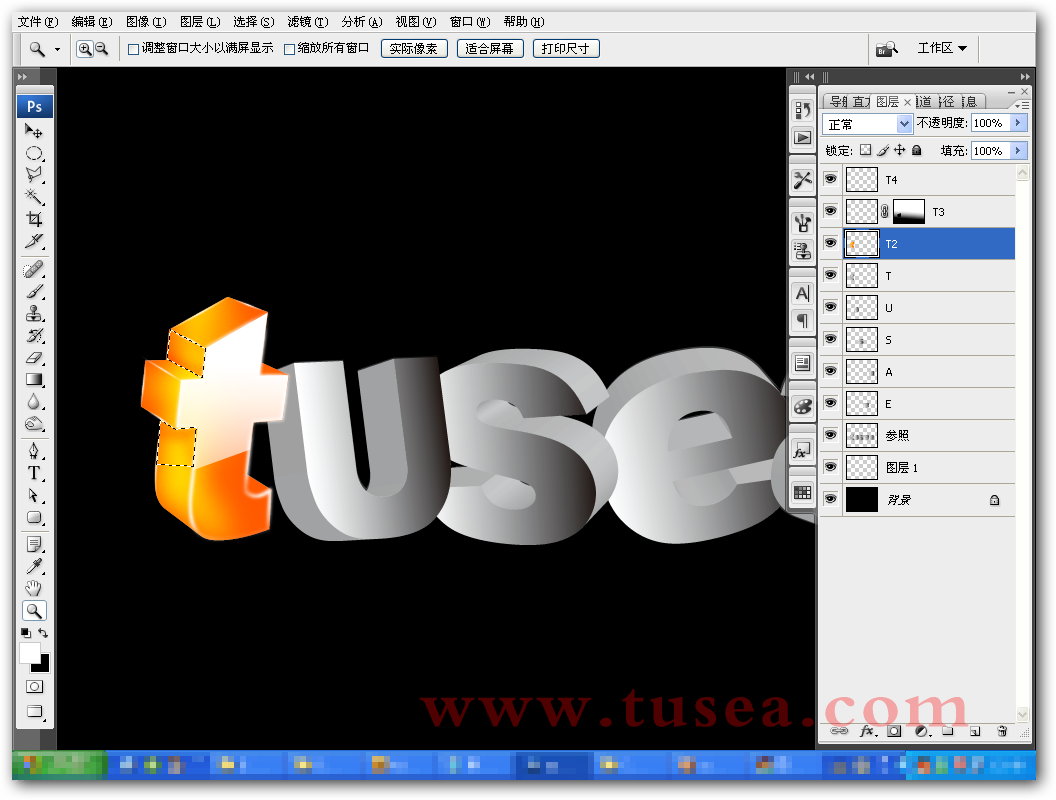The width and height of the screenshot is (1056, 800).
Task: Select the Move tool
Action: [34, 131]
